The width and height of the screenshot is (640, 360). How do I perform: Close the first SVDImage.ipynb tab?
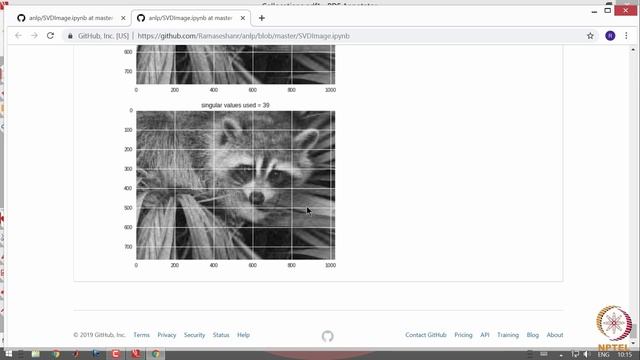point(123,18)
